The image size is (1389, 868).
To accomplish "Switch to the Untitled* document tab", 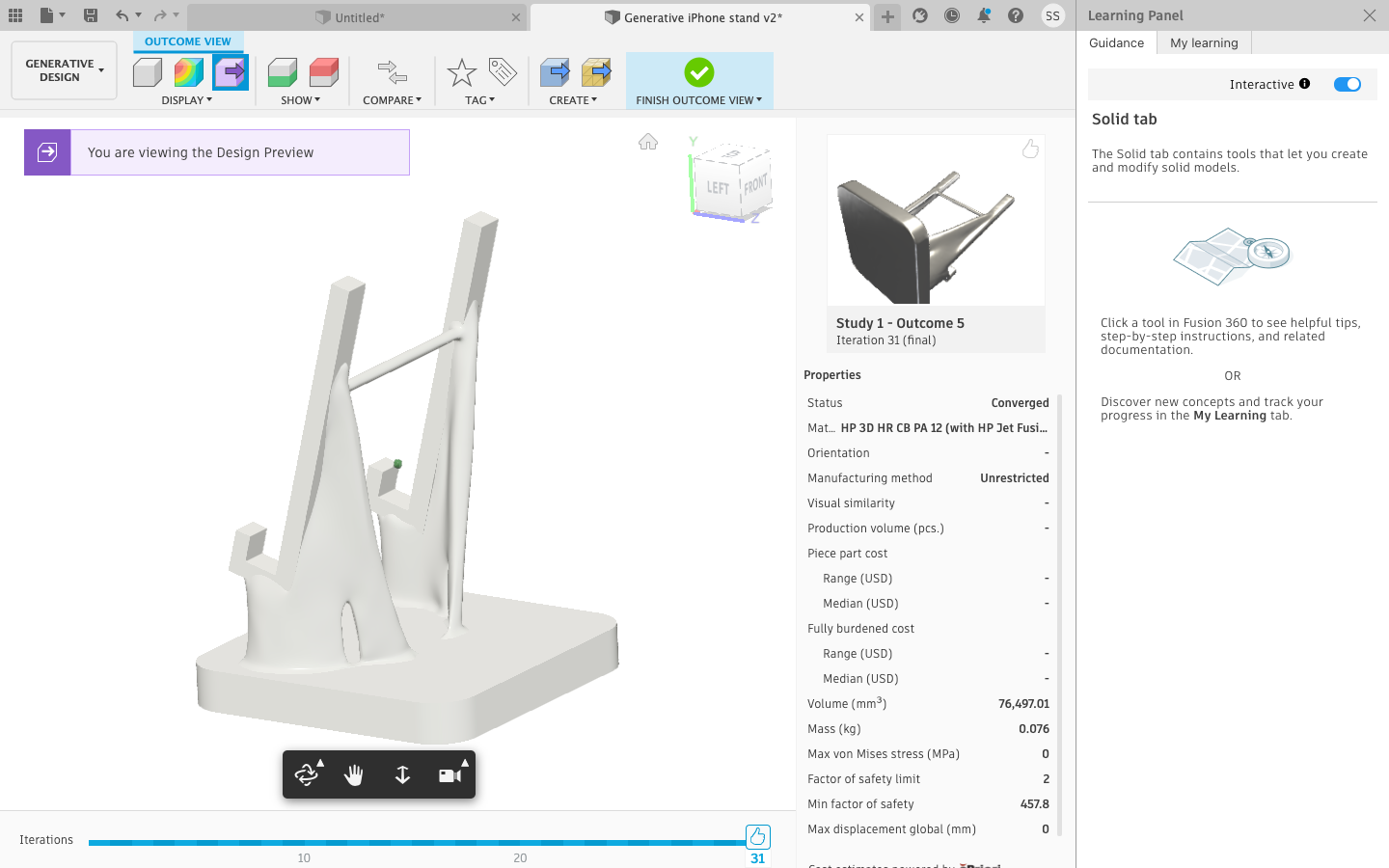I will pos(359,17).
